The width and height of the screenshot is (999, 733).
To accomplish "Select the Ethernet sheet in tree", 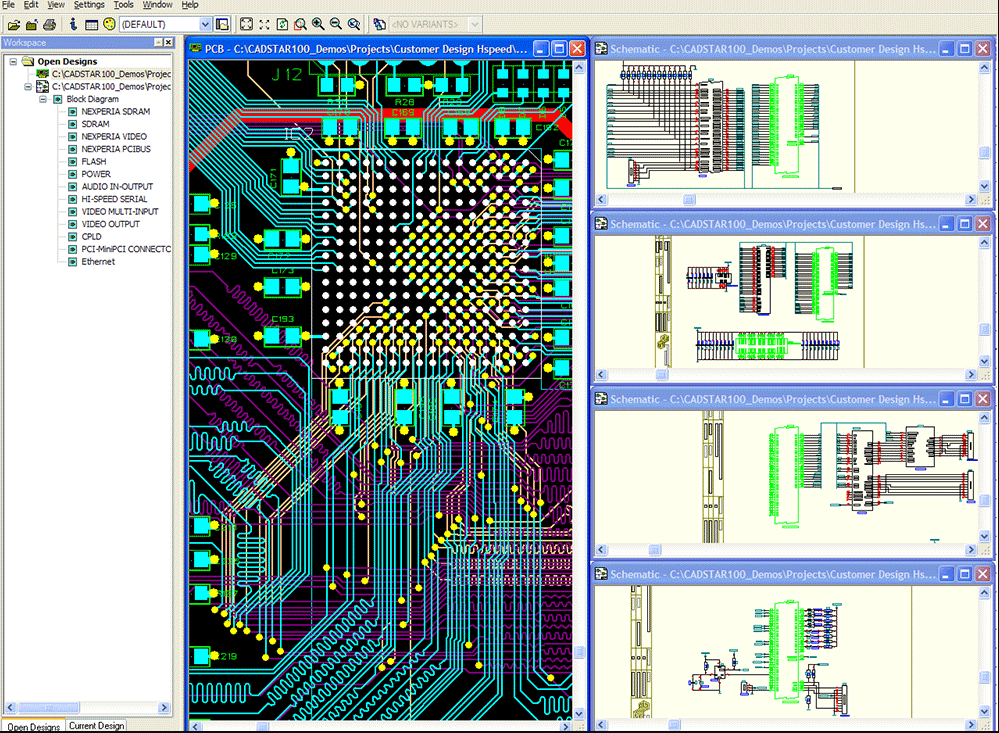I will click(97, 261).
